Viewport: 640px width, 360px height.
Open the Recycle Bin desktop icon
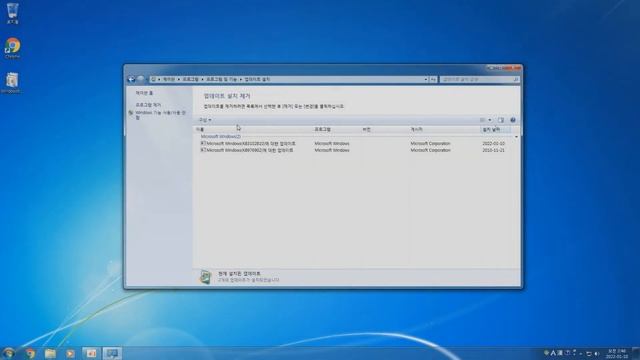pos(12,13)
